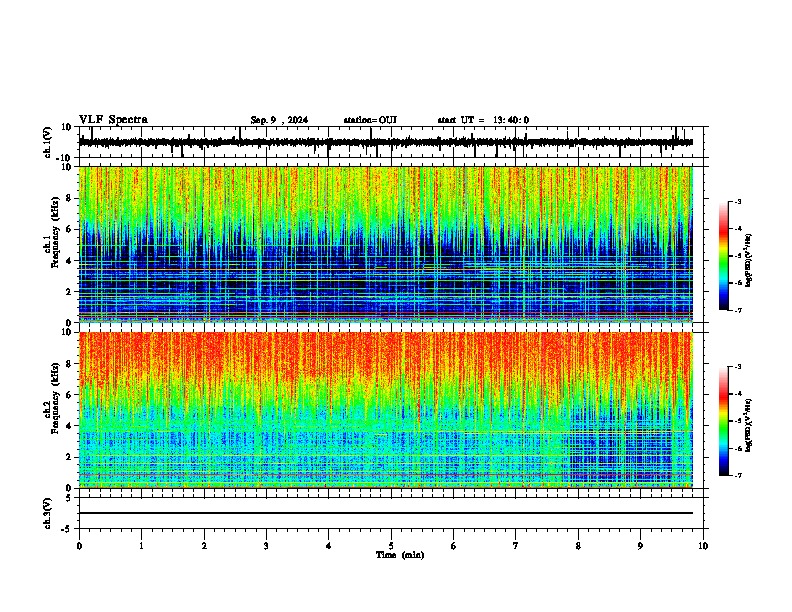Click the "-5" tick on ch.3(V) axis
This screenshot has height=612, width=792.
(x=67, y=529)
